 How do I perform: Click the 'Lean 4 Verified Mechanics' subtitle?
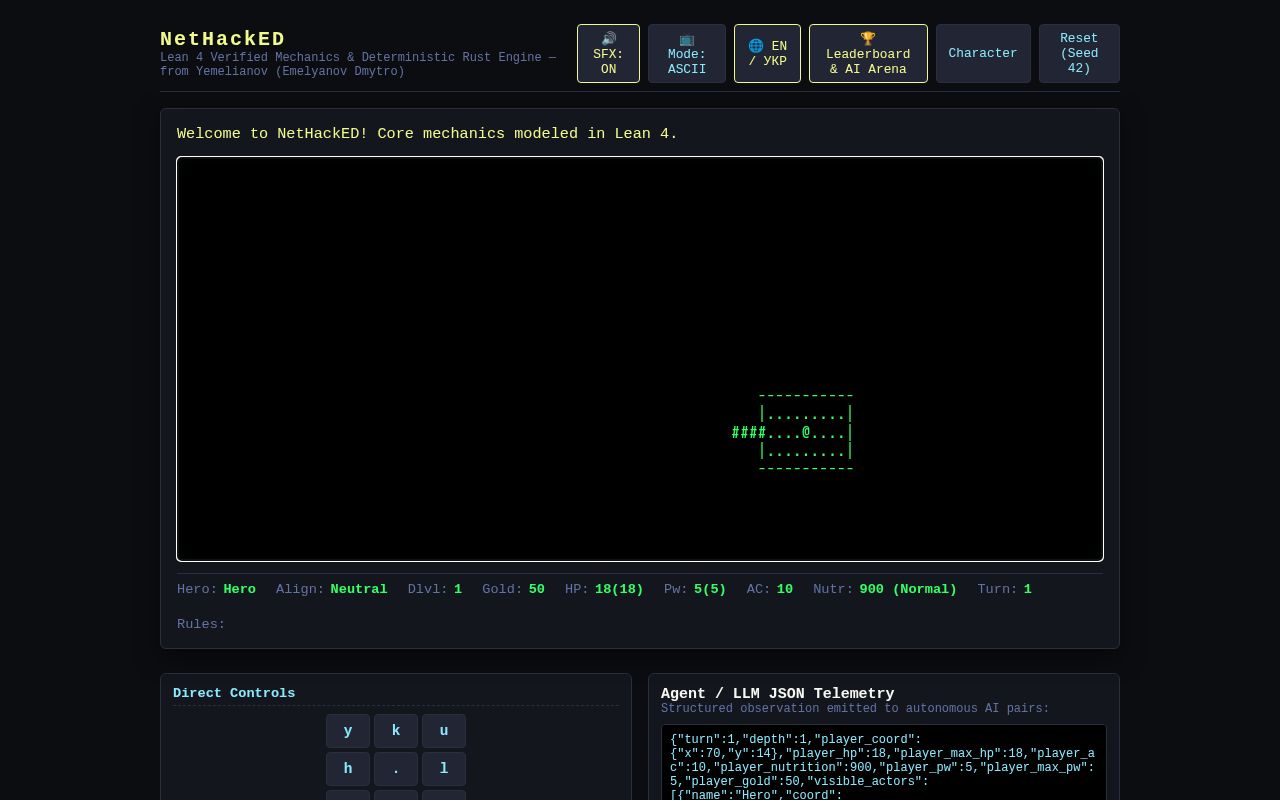coord(358,65)
